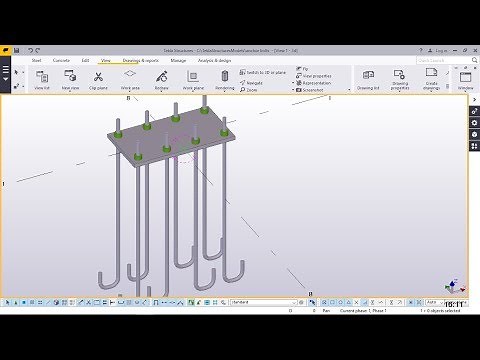This screenshot has width=480, height=360.
Task: Open the fourth side pane icon
Action: tap(474, 146)
